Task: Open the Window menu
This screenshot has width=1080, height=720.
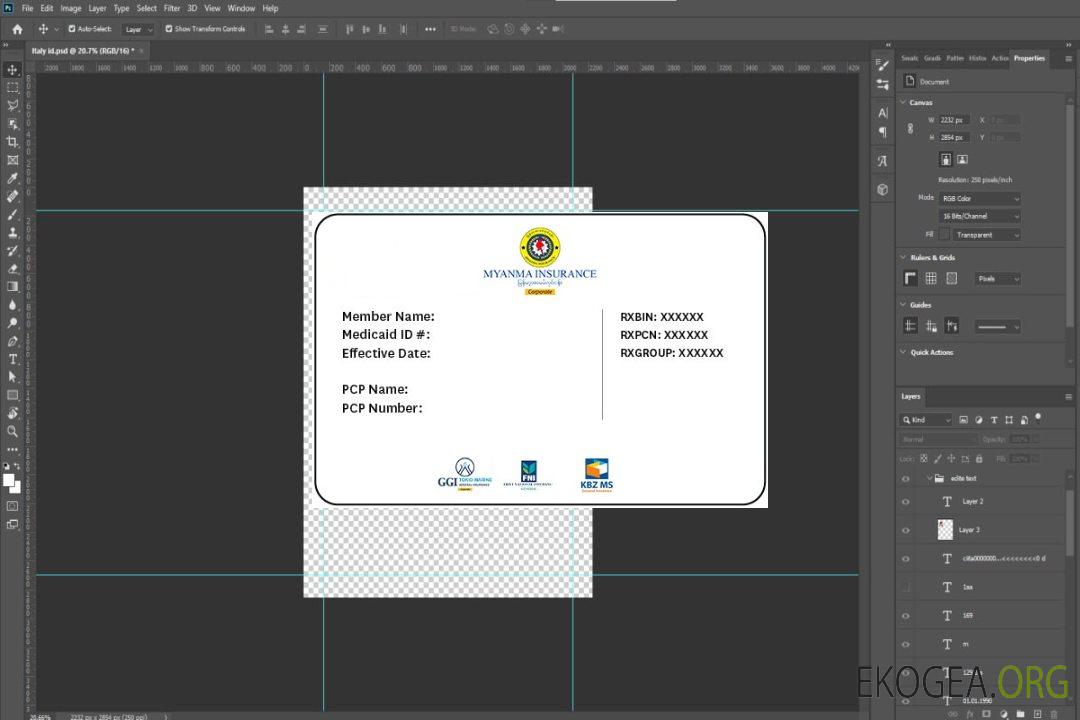Action: tap(241, 8)
